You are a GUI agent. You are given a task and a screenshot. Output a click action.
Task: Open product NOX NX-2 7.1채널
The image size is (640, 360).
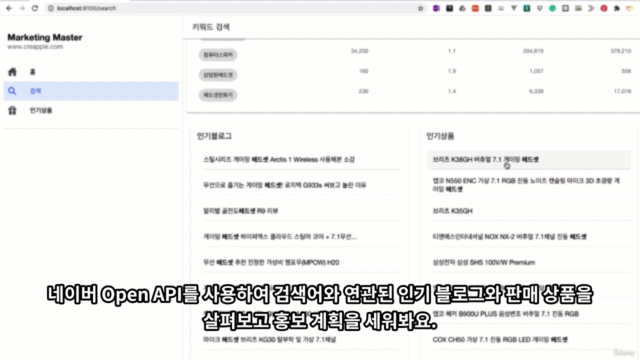point(509,237)
